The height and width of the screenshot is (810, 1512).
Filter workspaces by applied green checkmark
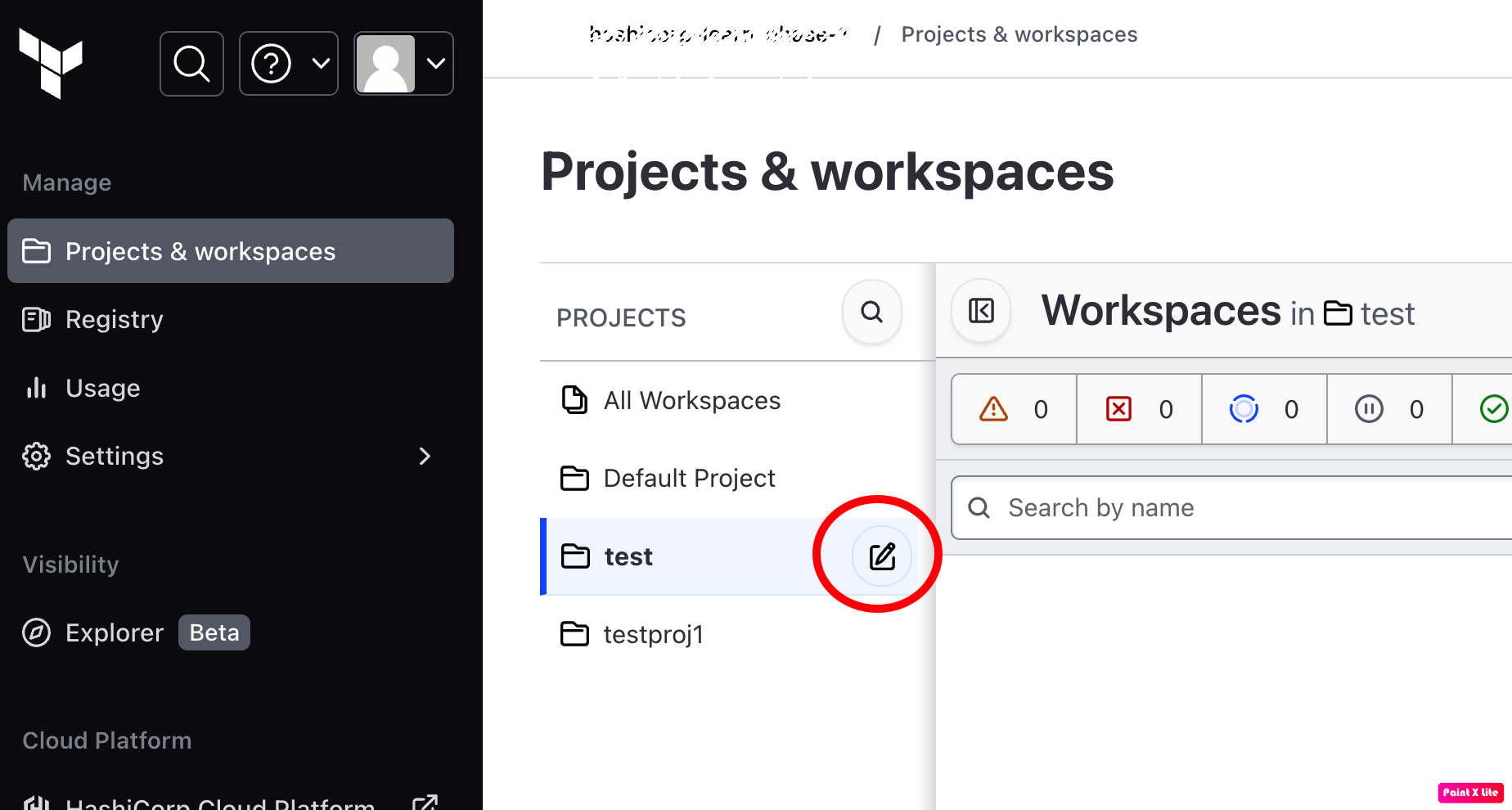coord(1492,409)
